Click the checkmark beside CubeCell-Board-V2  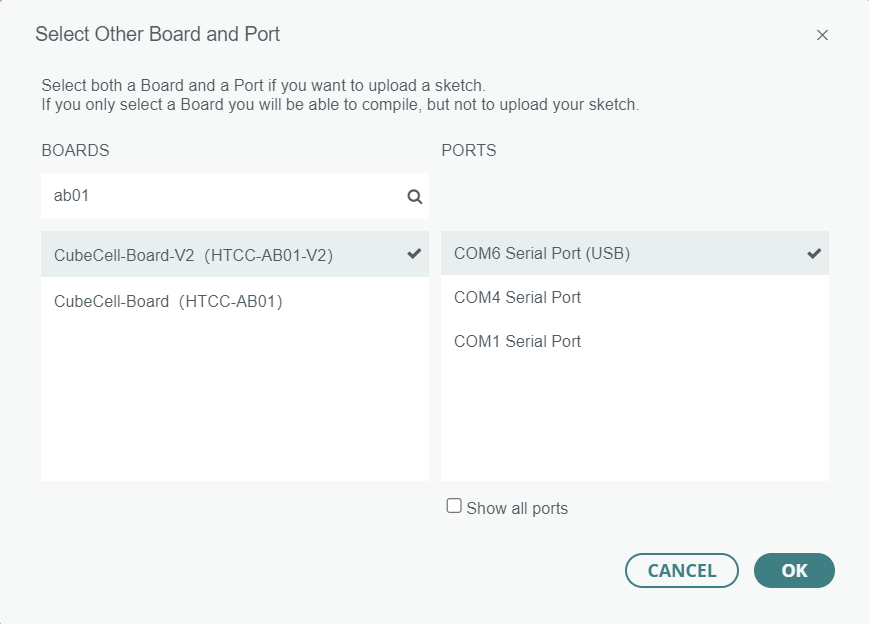[414, 254]
